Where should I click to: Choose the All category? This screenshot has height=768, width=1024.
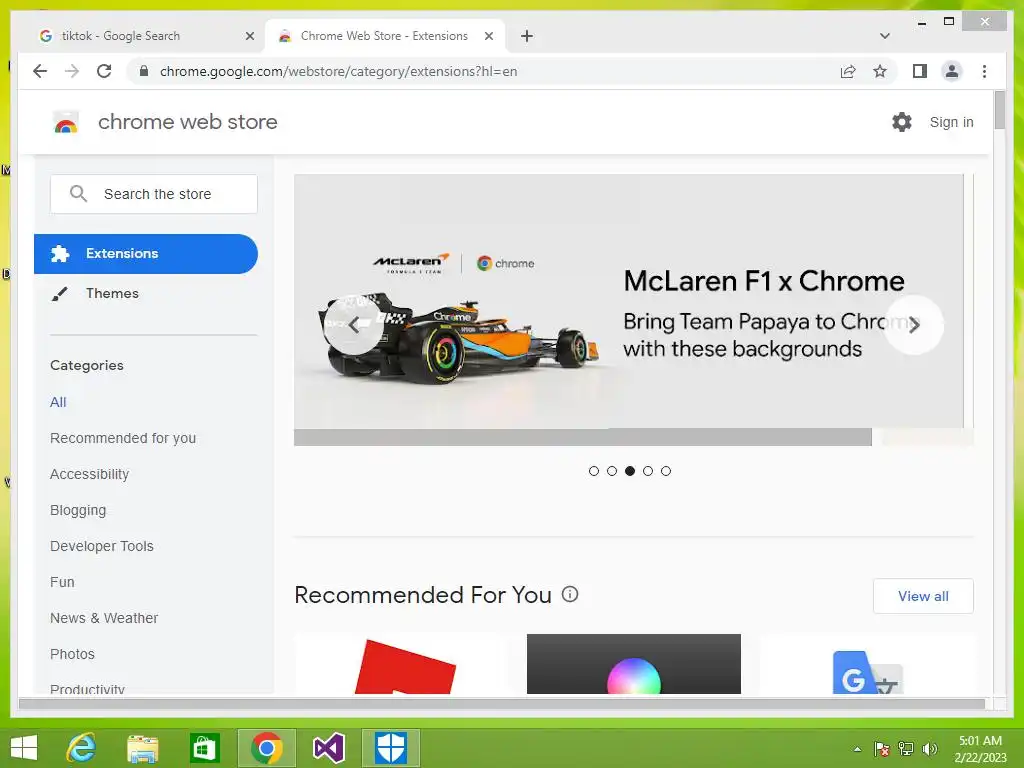coord(58,402)
